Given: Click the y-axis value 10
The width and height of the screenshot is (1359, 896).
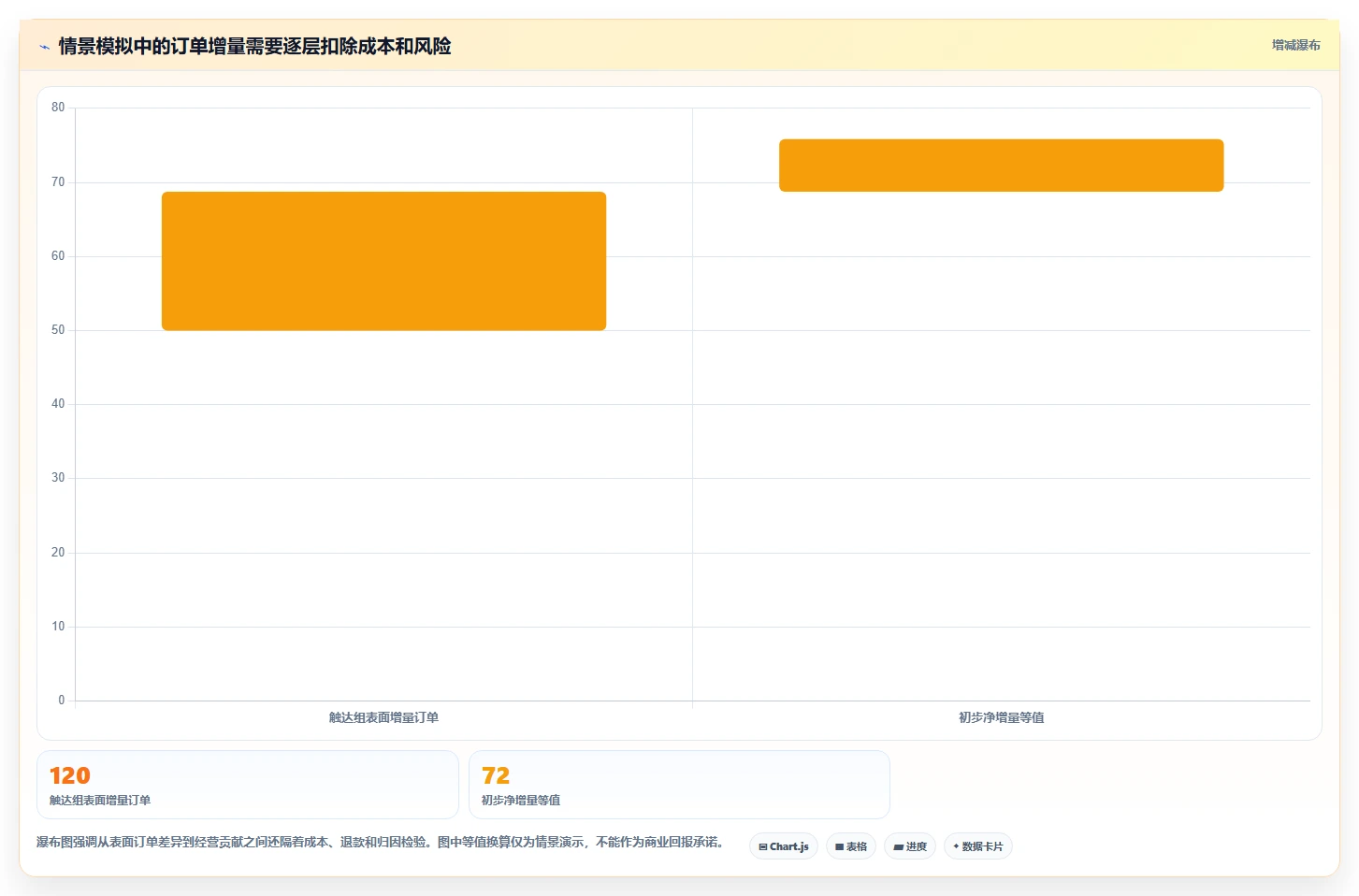Looking at the screenshot, I should (x=58, y=627).
